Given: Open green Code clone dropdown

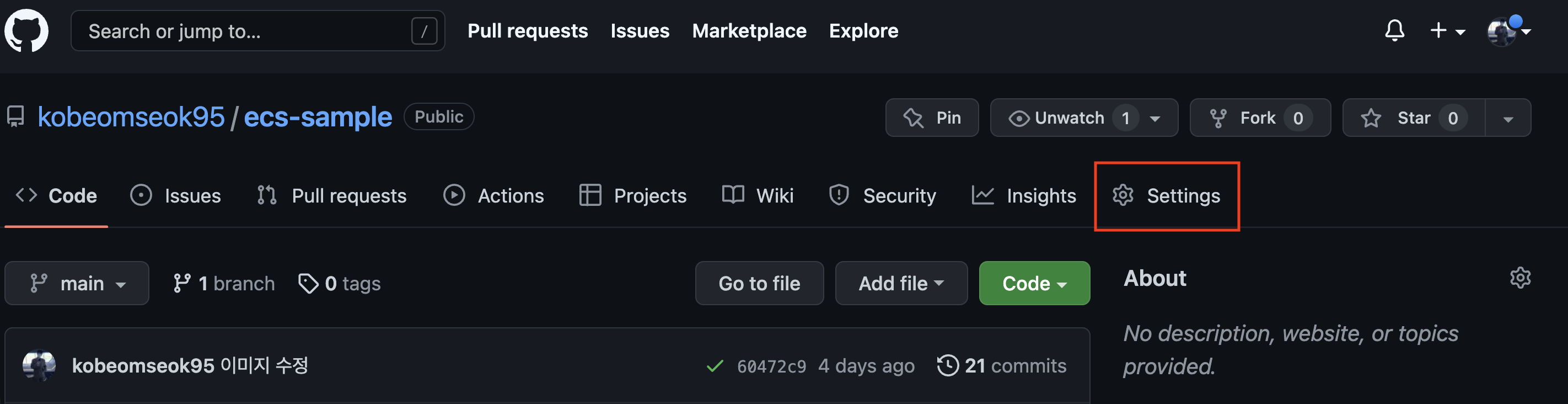Looking at the screenshot, I should tap(1034, 283).
